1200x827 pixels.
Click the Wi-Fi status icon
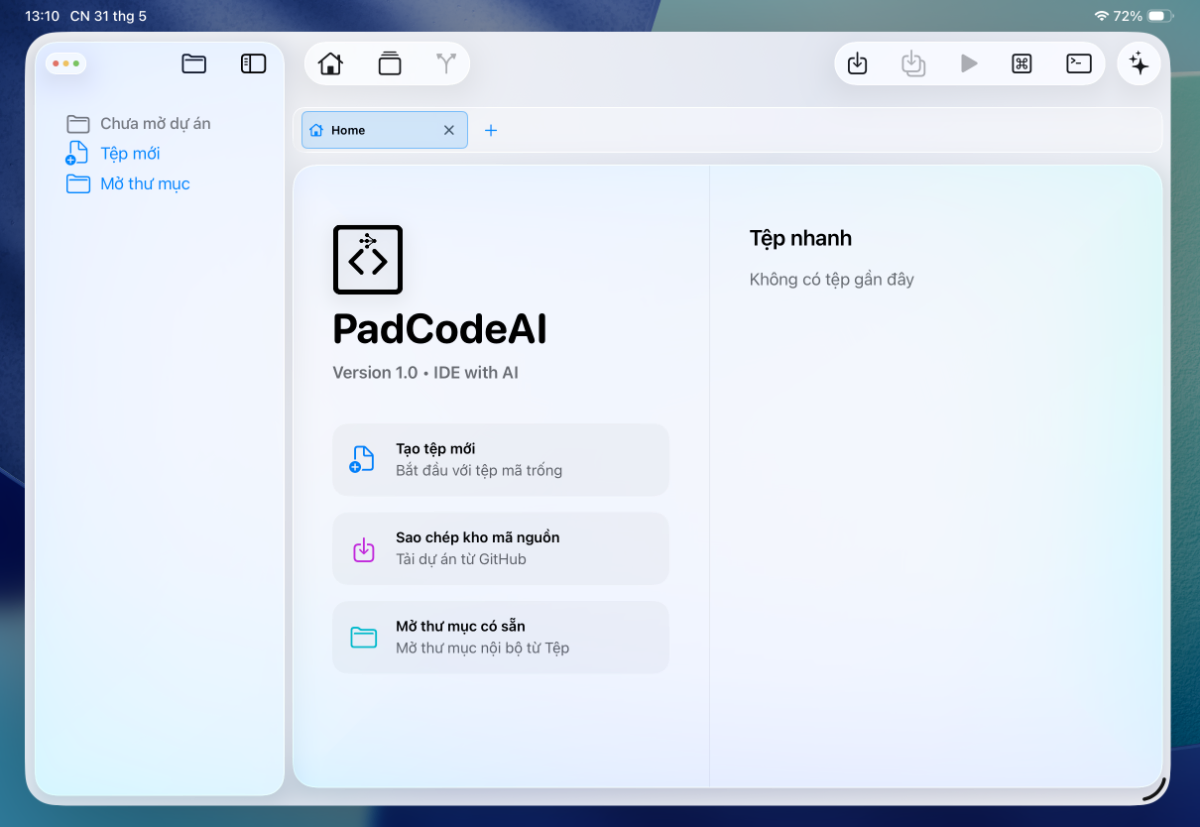(1102, 16)
